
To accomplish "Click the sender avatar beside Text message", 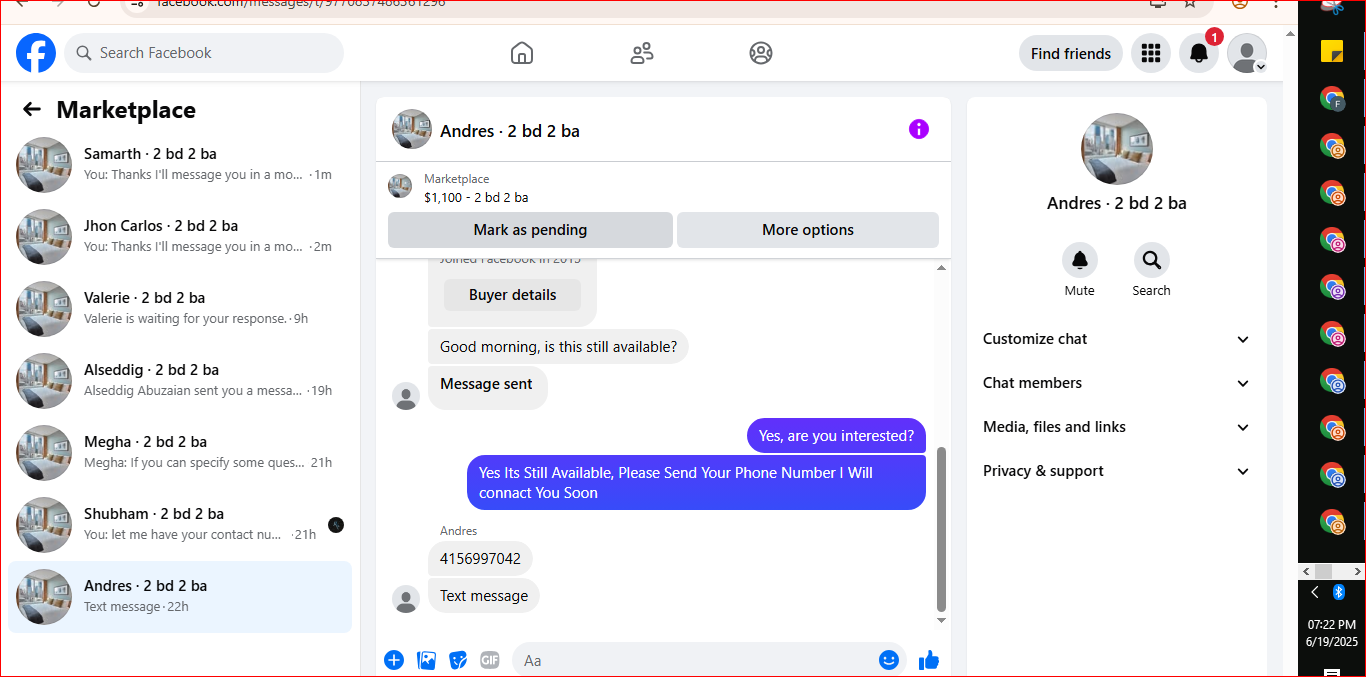I will (x=406, y=600).
